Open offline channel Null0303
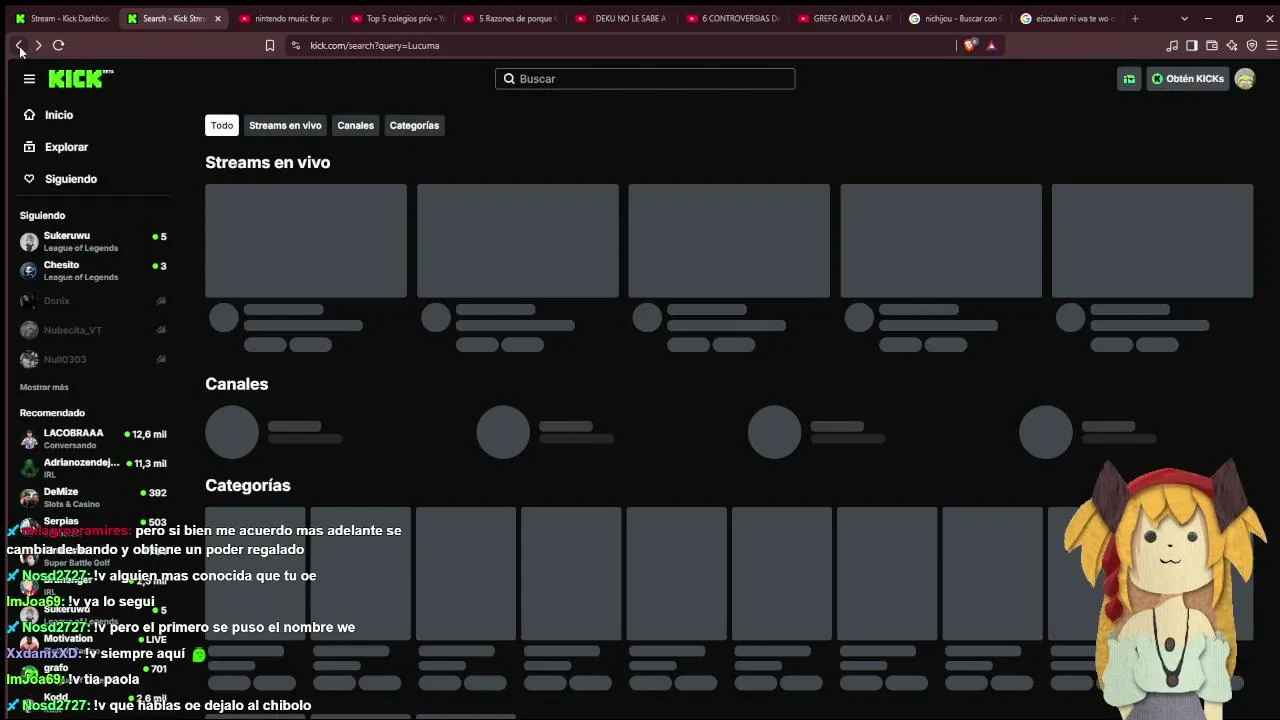1280x720 pixels. (92, 359)
